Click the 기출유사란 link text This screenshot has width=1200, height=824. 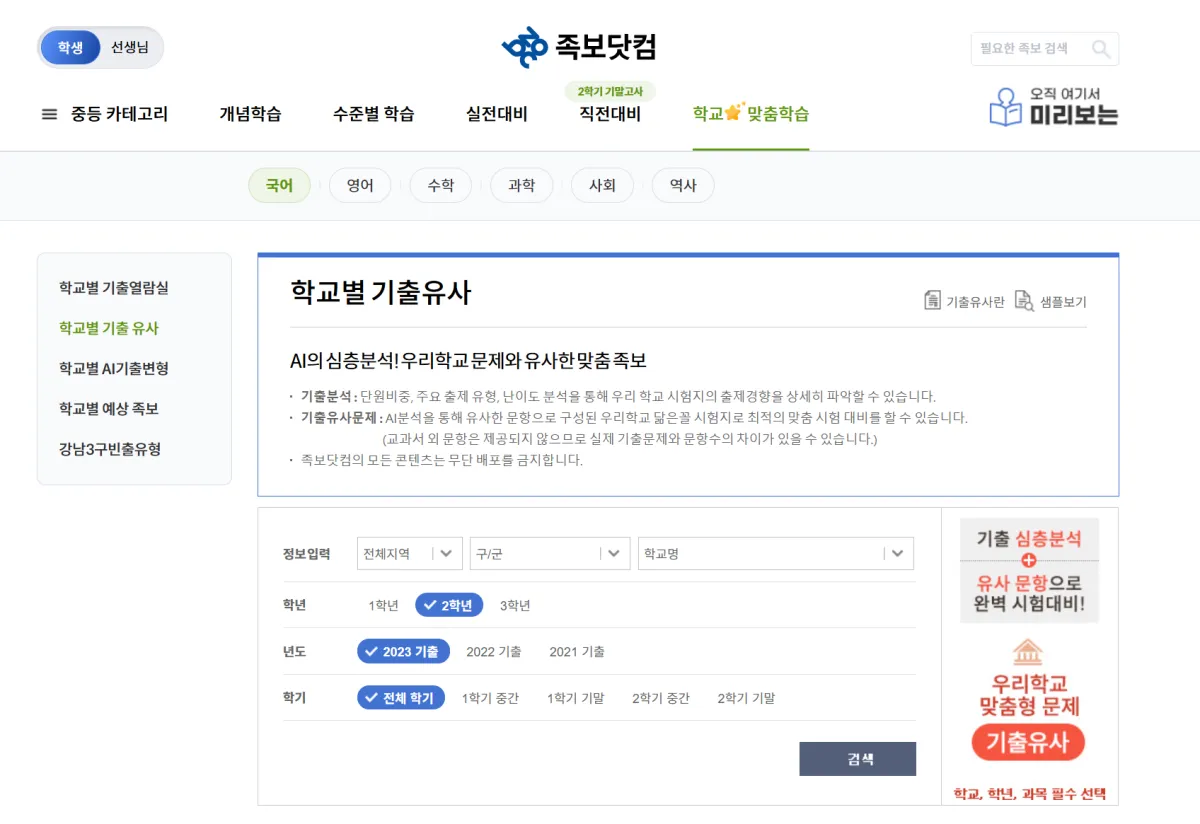[x=975, y=302]
